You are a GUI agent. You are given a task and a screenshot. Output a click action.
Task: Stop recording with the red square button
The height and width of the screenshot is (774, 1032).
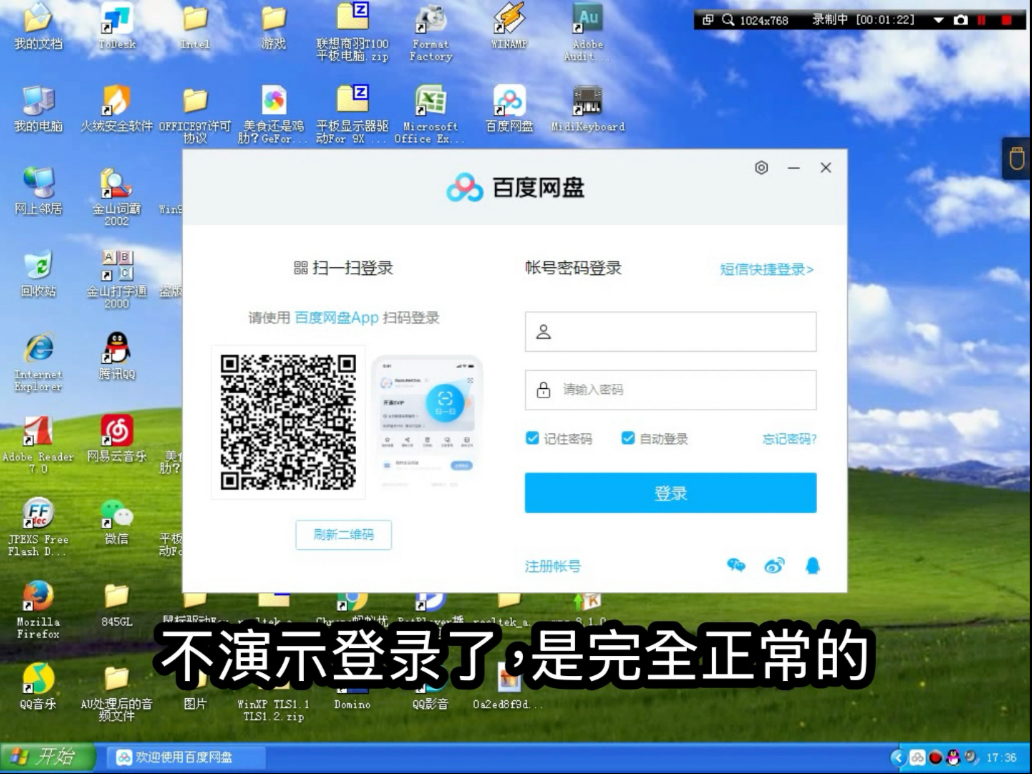[x=1006, y=20]
